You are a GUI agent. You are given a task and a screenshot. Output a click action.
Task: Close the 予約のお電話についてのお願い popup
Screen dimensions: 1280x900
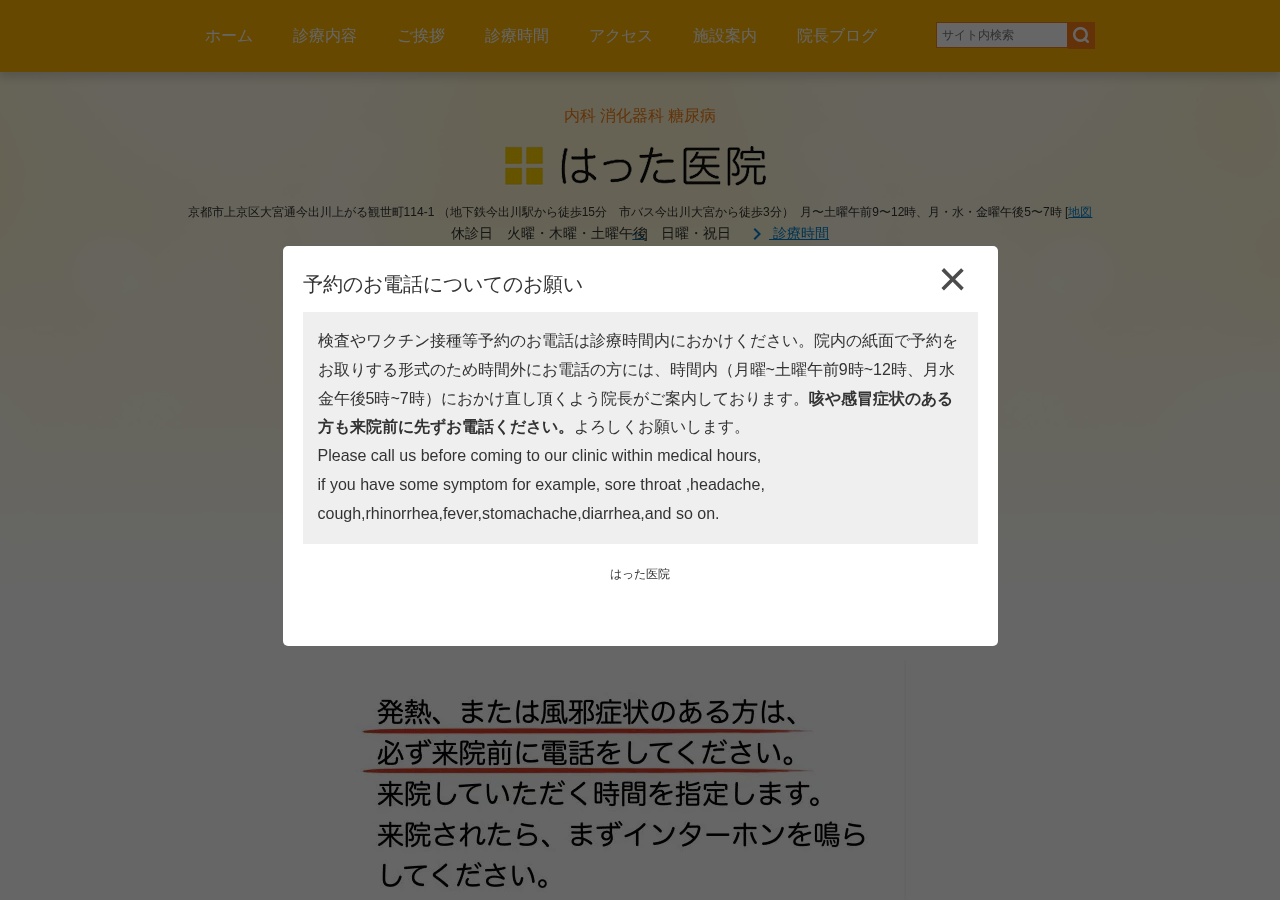(952, 280)
